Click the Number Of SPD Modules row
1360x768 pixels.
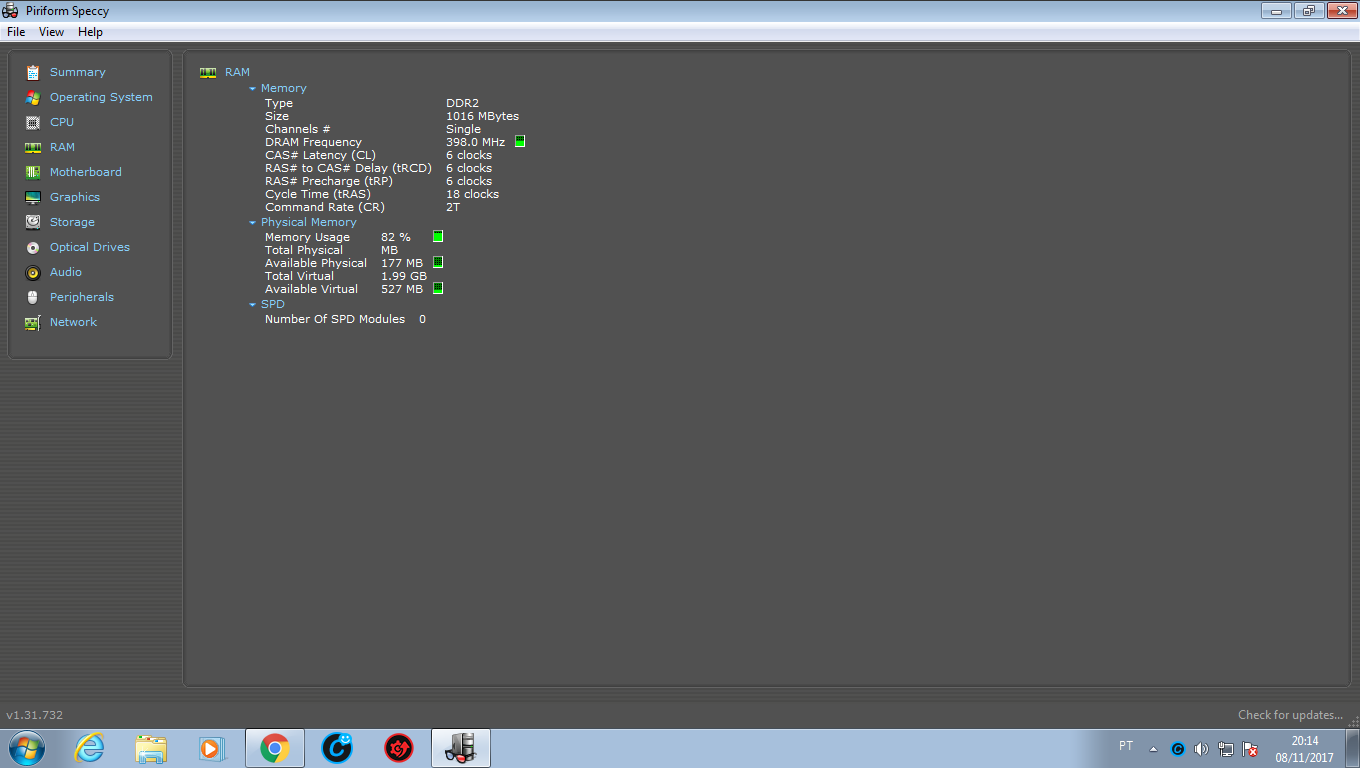(x=345, y=319)
